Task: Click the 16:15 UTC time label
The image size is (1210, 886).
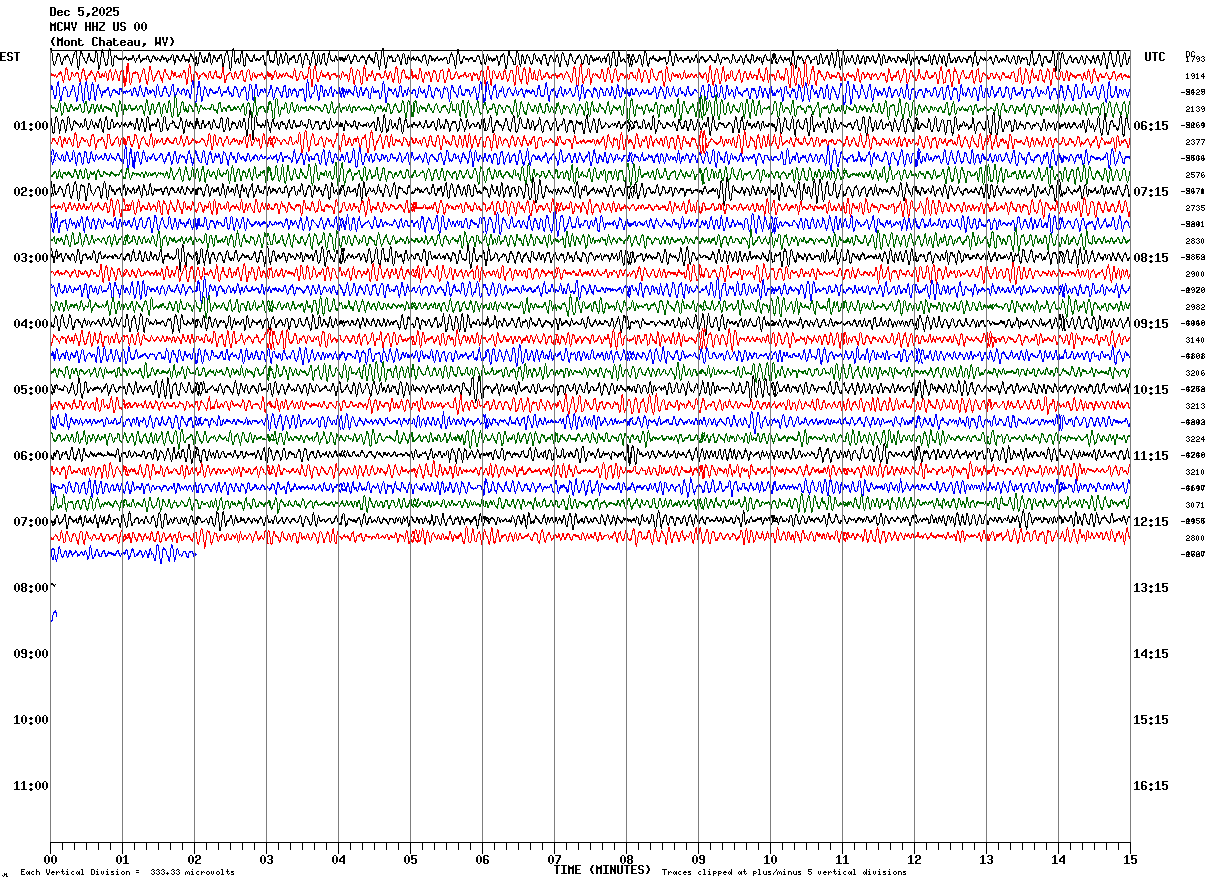Action: 1150,786
